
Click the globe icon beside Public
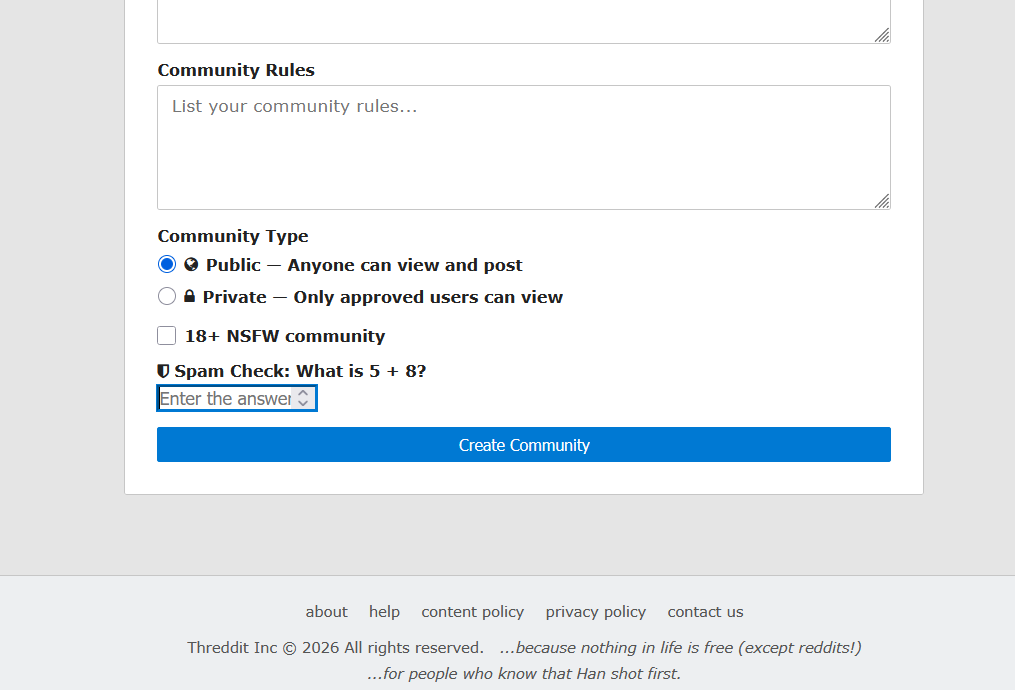pos(192,265)
